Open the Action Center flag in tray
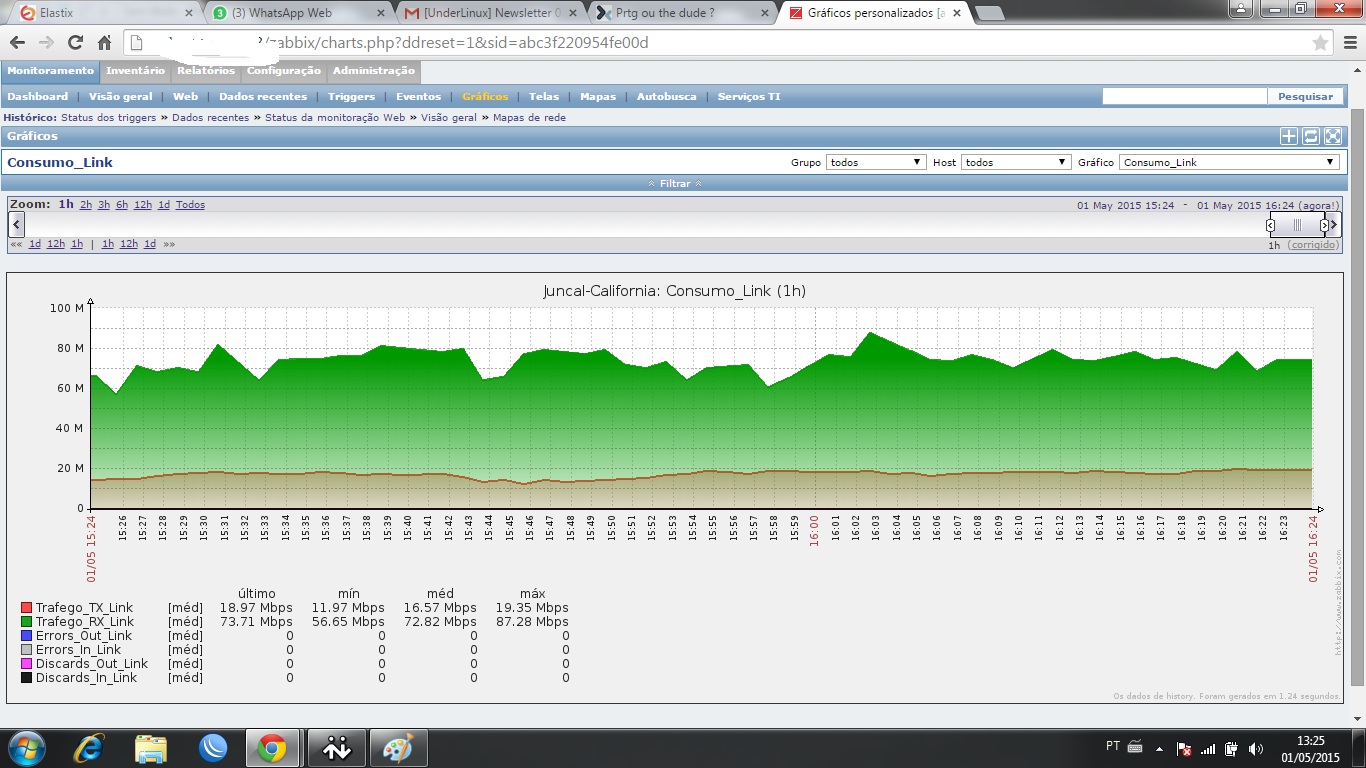This screenshot has width=1366, height=768. click(1184, 748)
